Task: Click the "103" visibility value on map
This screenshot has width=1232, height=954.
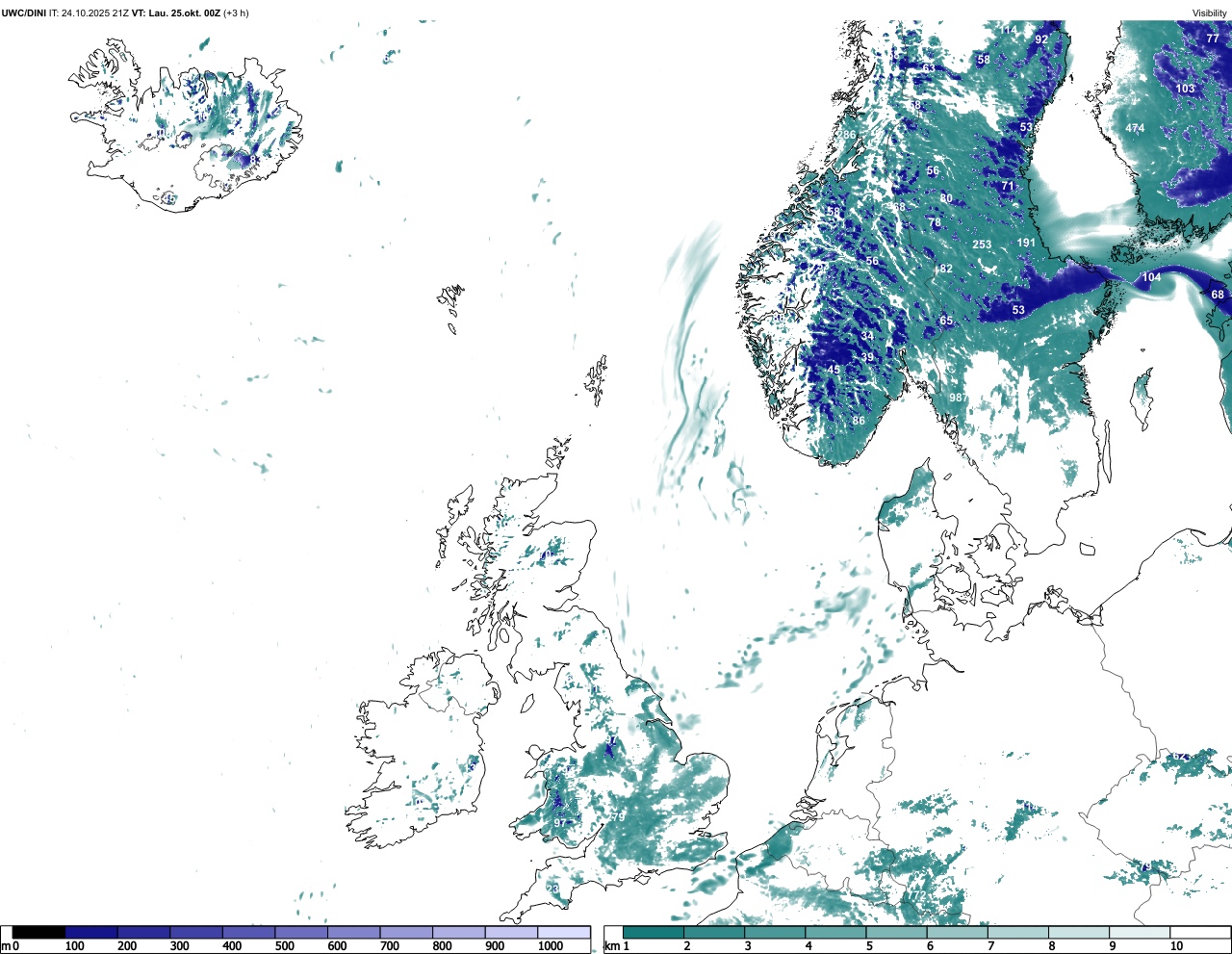Action: pyautogui.click(x=1185, y=89)
